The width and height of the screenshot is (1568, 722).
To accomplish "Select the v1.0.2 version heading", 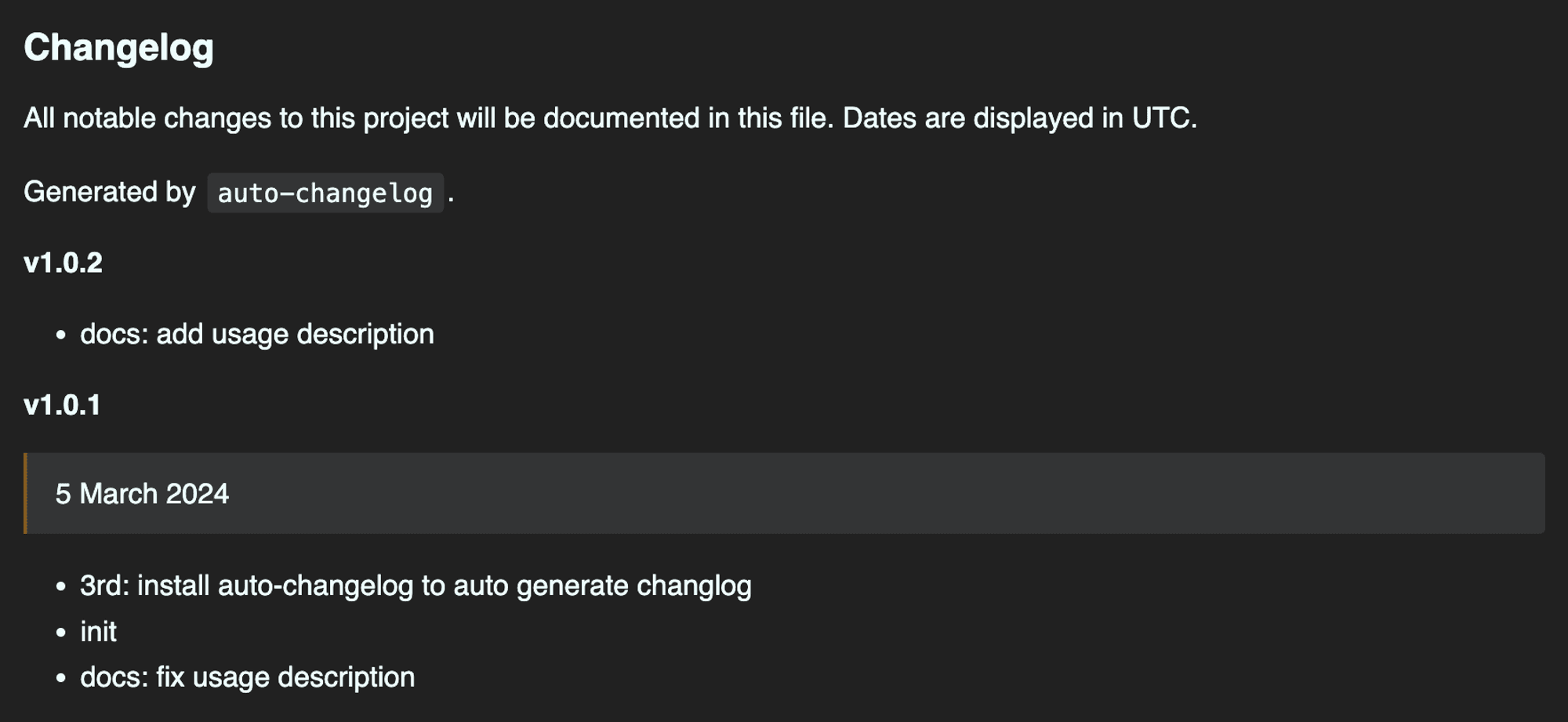I will tap(63, 263).
